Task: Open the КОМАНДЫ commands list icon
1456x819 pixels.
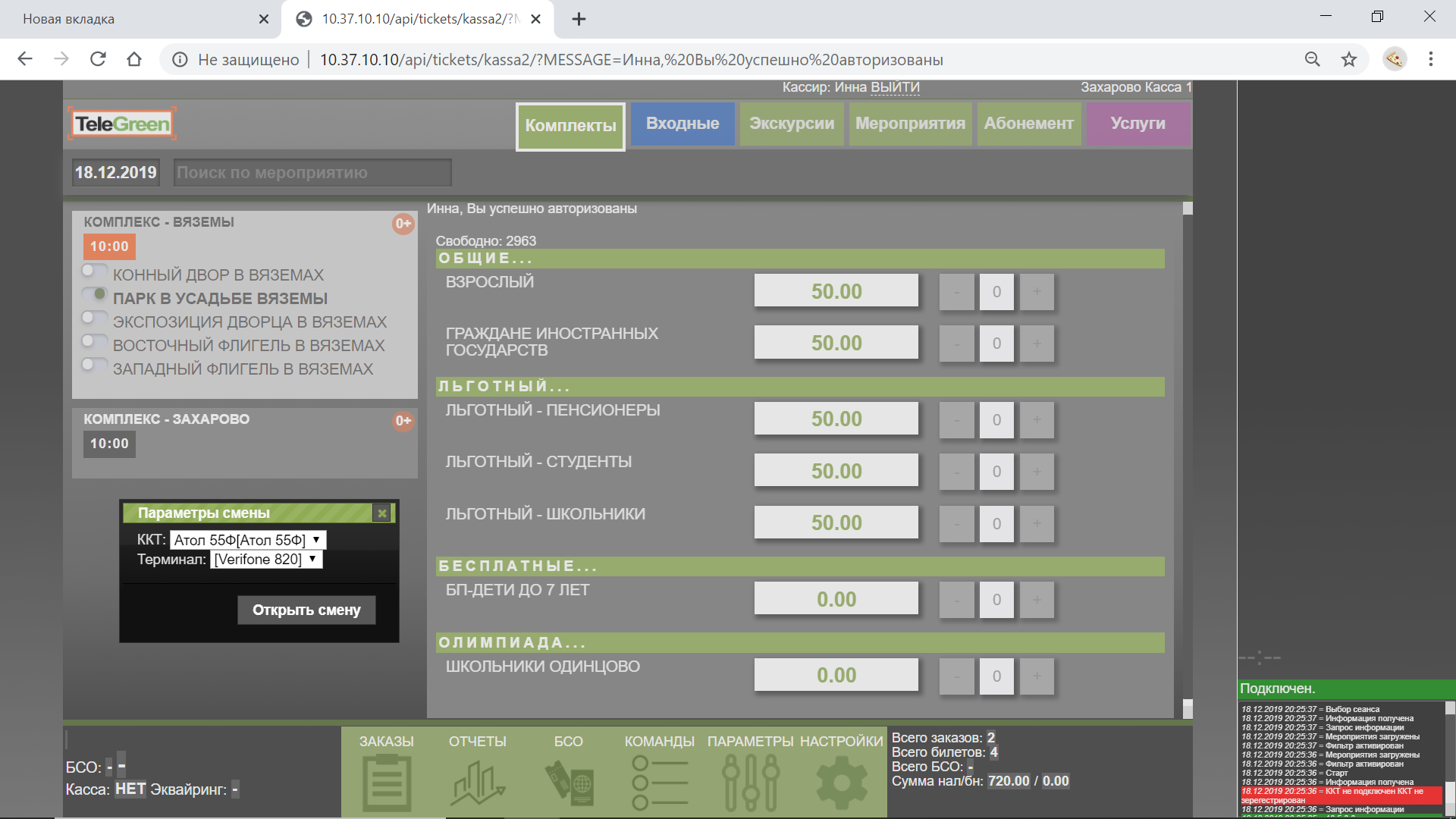Action: 660,781
